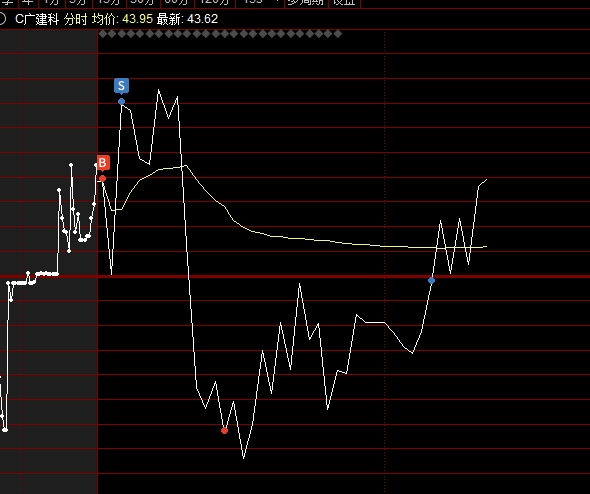Click the last gray diamond in the marker row

click(x=338, y=34)
